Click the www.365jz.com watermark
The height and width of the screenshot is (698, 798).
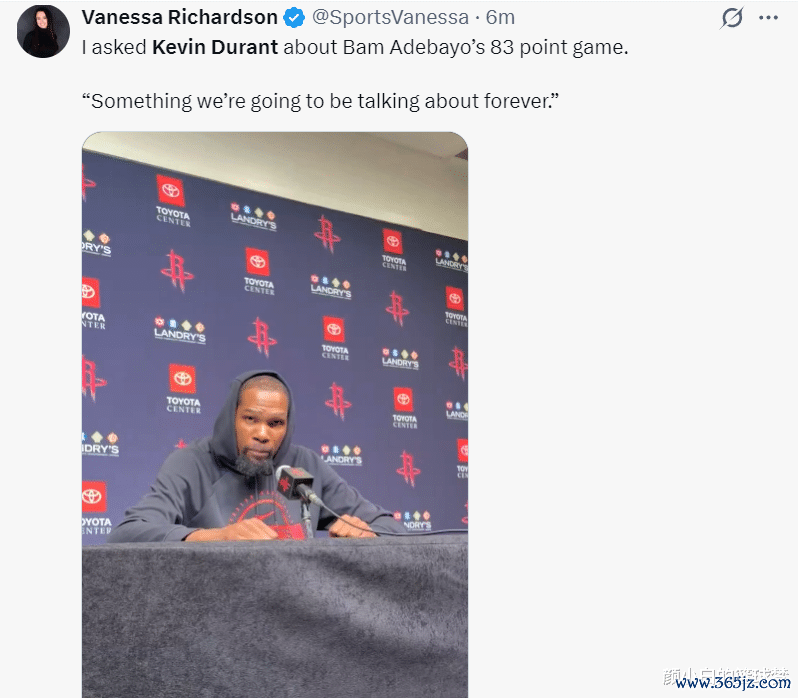732,683
